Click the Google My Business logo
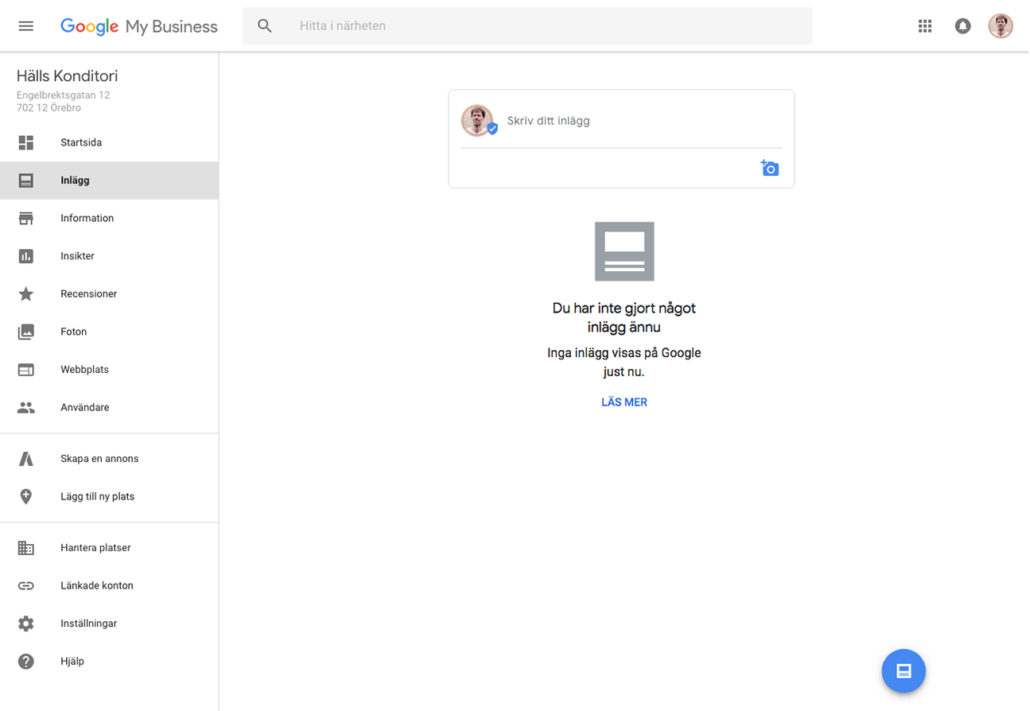This screenshot has width=1030, height=711. (139, 26)
